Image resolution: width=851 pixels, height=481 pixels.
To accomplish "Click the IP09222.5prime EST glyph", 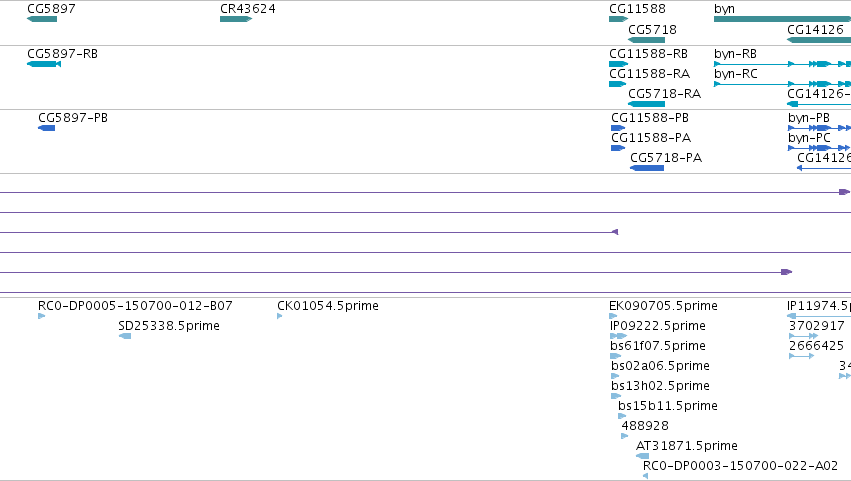I will click(x=618, y=336).
